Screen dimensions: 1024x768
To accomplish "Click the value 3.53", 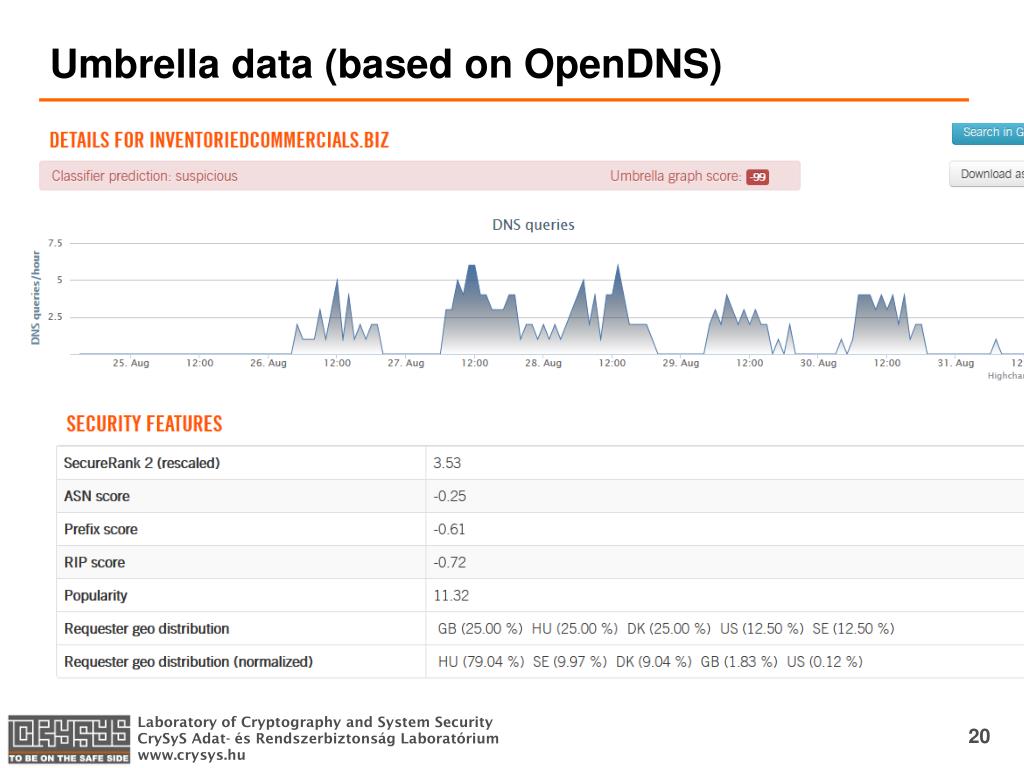I will [x=447, y=463].
